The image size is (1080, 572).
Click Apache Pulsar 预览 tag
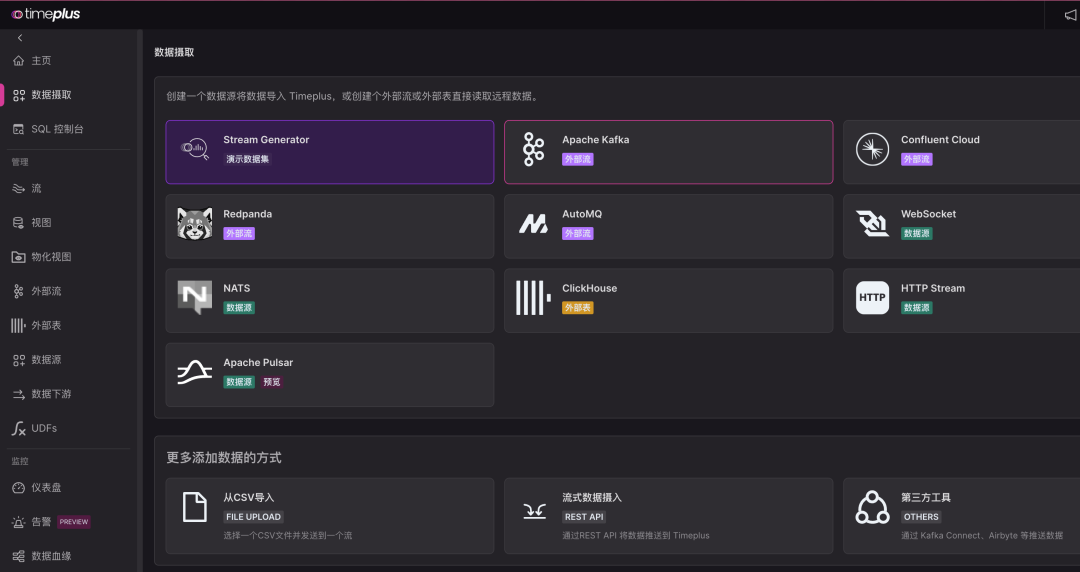[272, 382]
